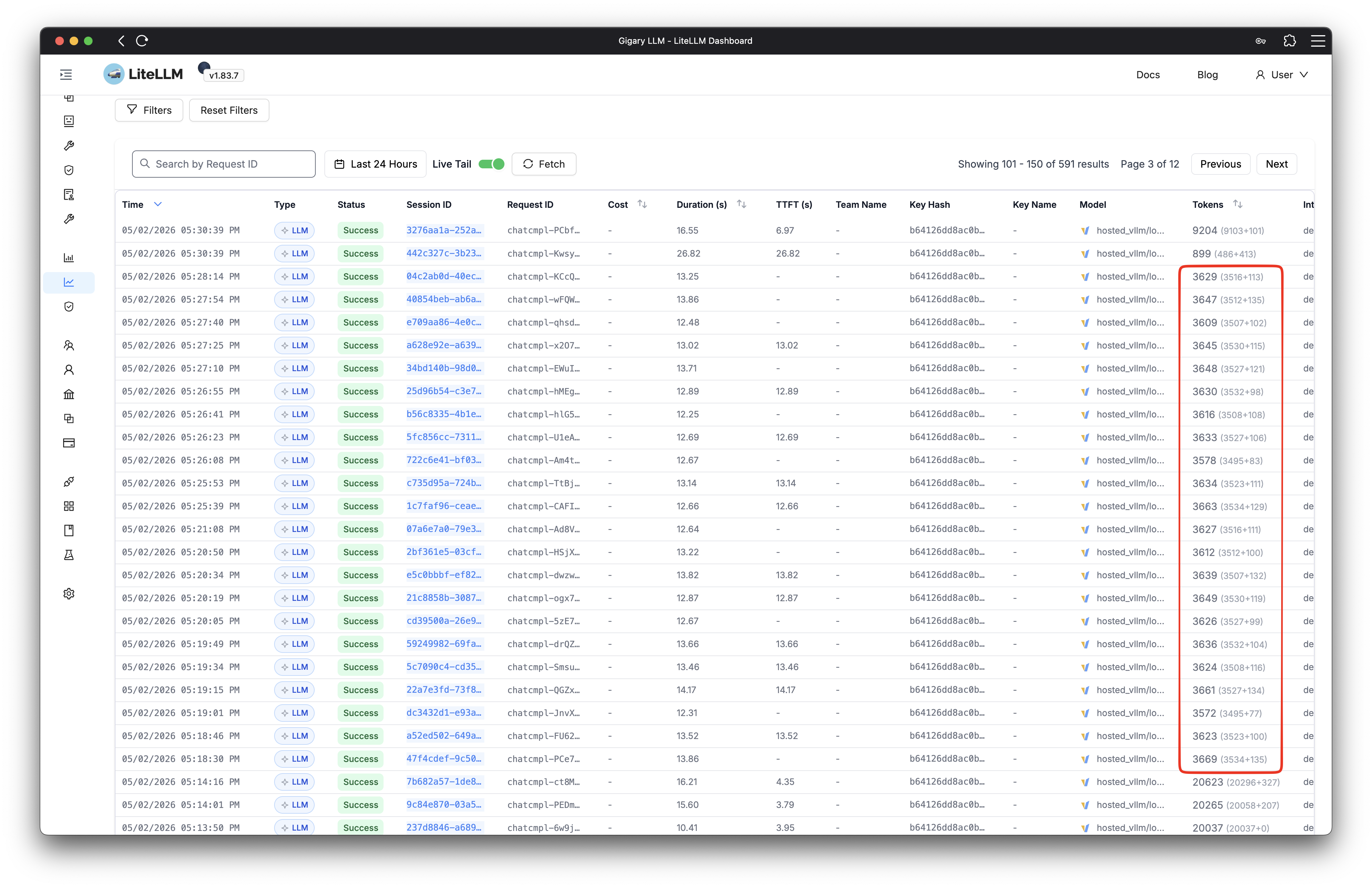Open the certificate document sidebar icon

click(69, 194)
